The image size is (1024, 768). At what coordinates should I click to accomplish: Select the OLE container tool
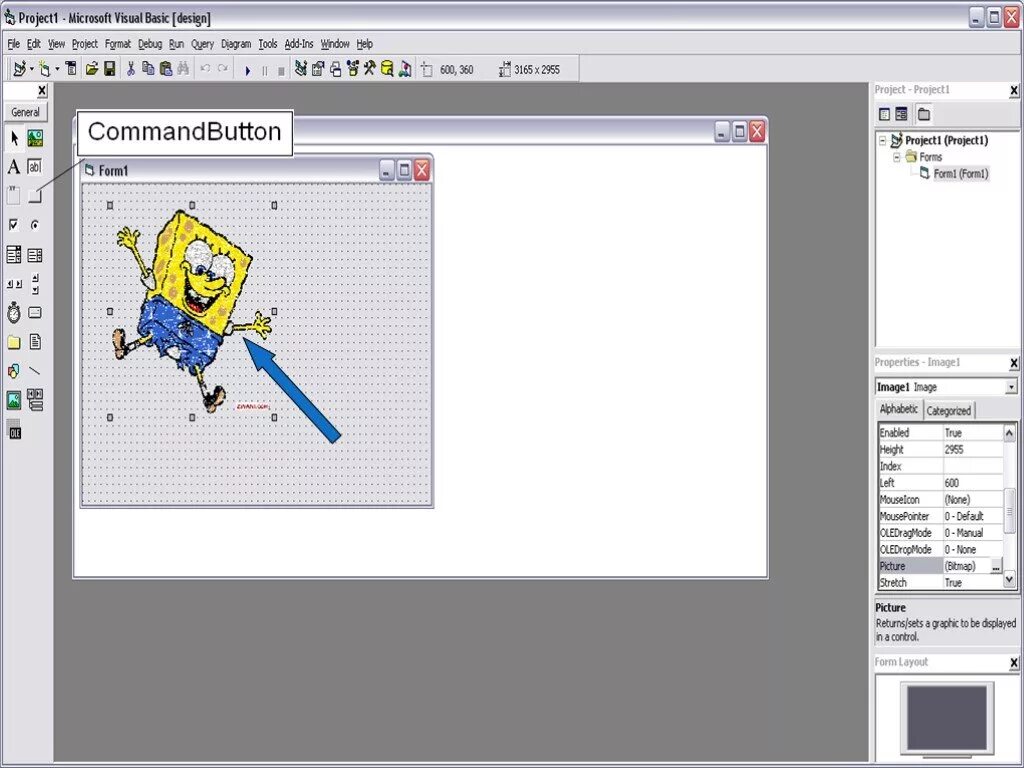tap(14, 429)
